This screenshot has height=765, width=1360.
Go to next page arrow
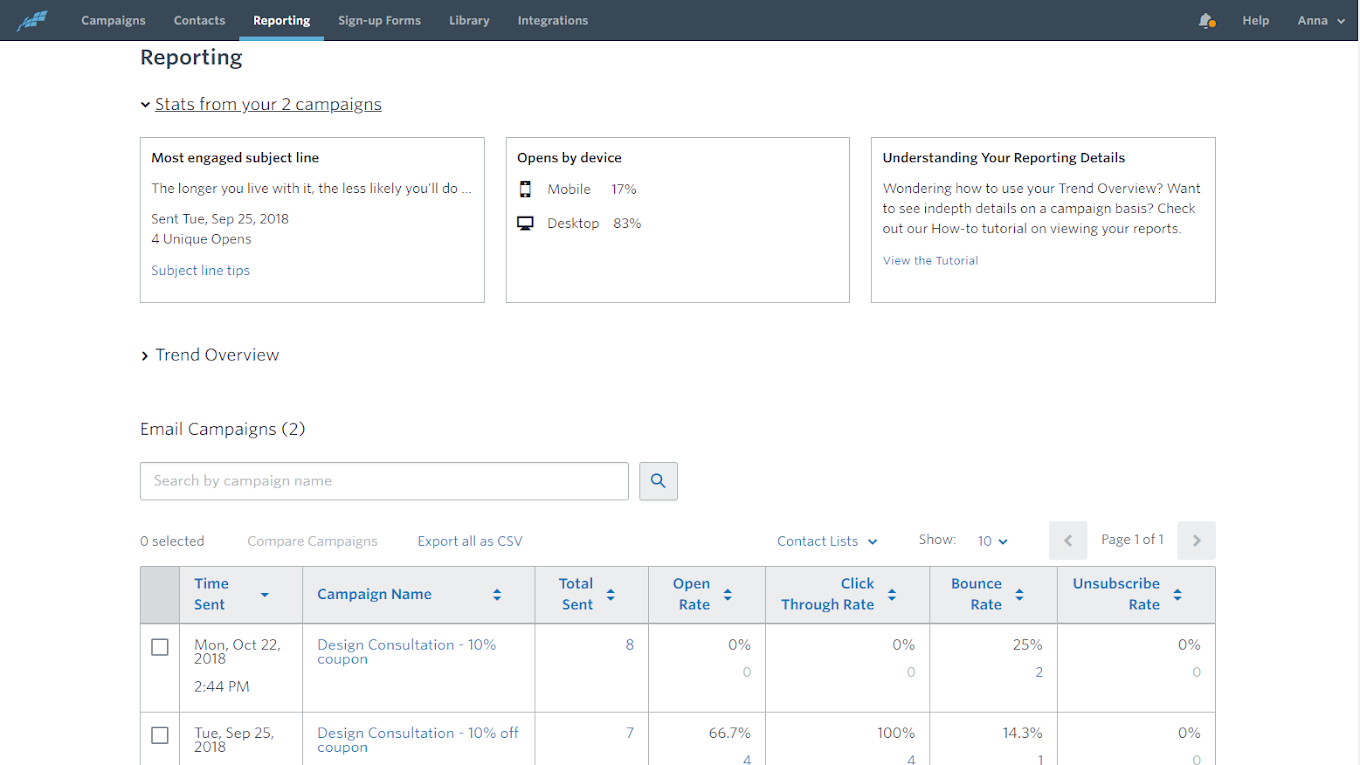tap(1196, 540)
